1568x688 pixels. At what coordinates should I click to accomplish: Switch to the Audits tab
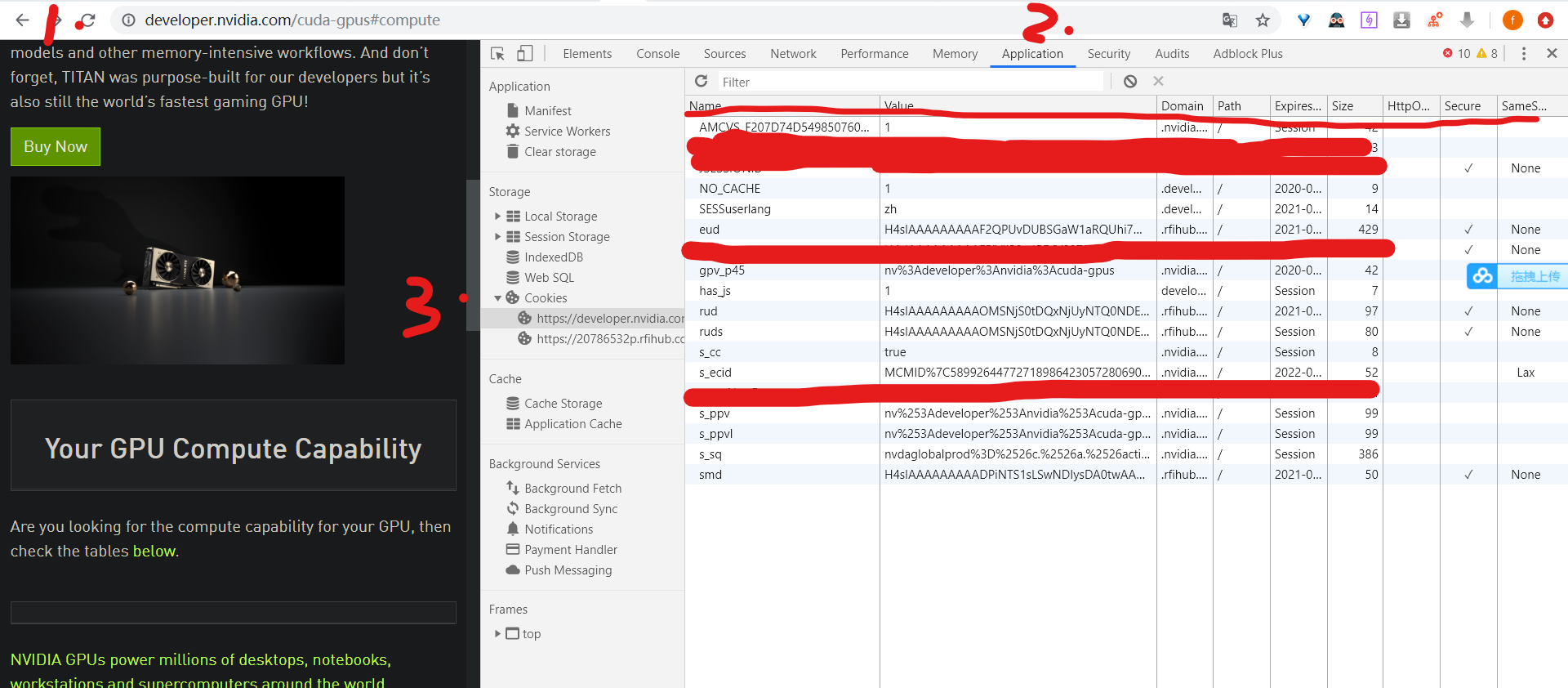point(1172,54)
